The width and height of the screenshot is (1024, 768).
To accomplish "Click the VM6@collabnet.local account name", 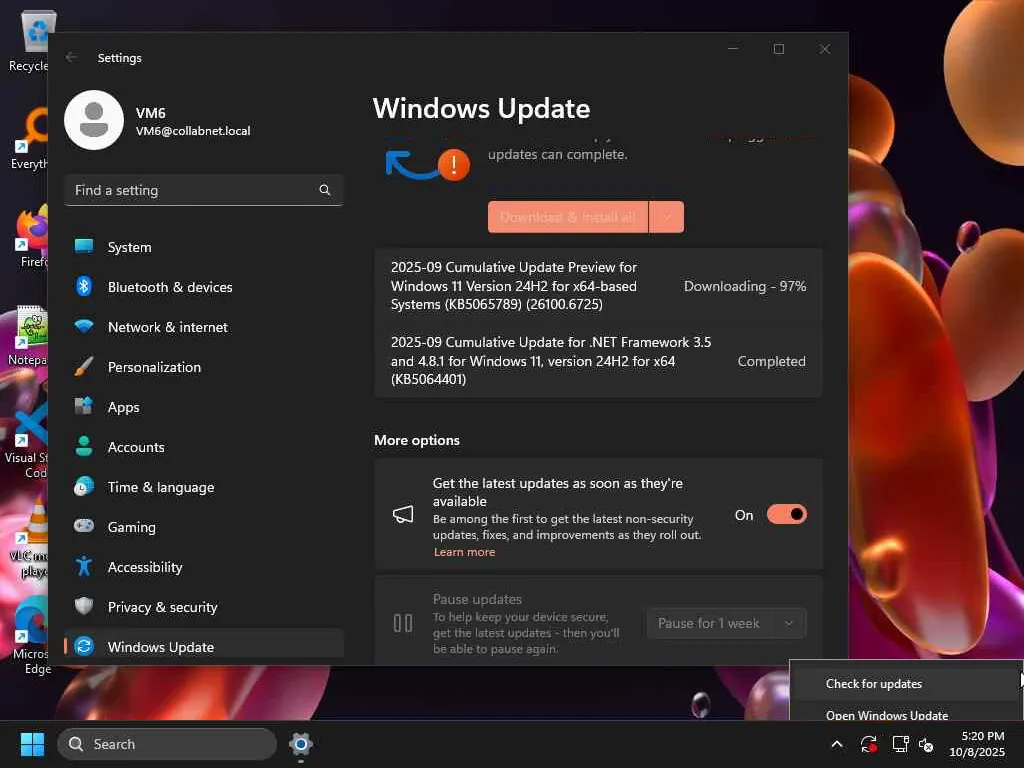I will [193, 131].
